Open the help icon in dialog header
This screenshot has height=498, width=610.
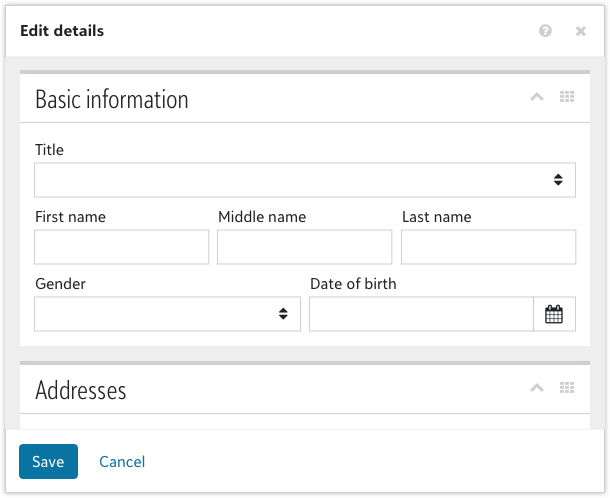click(x=545, y=31)
